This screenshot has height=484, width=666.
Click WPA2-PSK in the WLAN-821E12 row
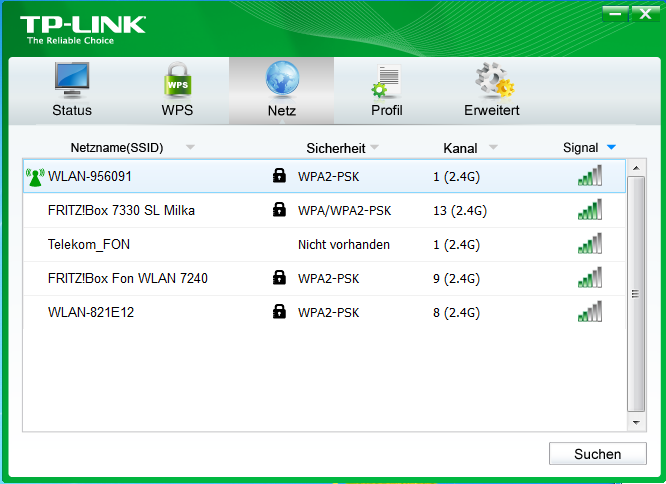328,312
